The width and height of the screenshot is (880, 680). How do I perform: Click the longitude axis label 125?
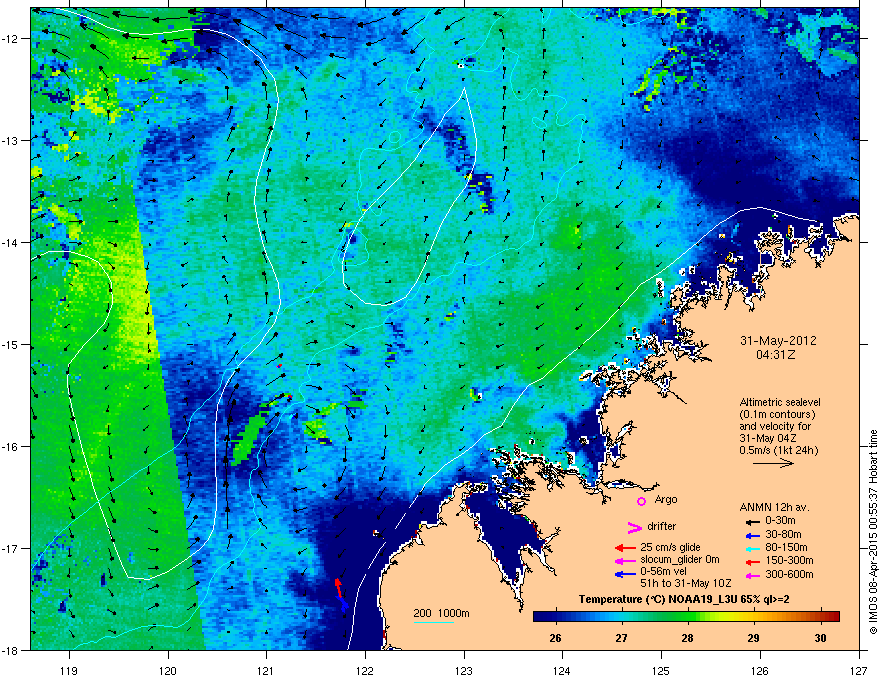(661, 670)
